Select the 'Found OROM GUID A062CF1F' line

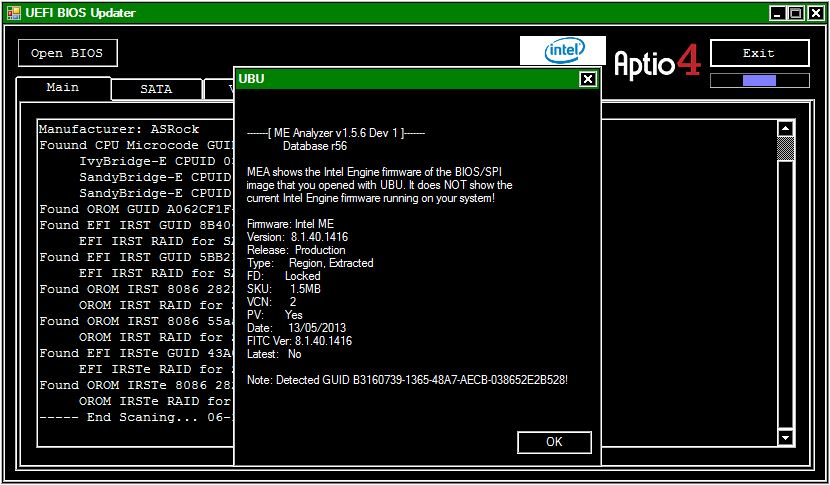136,209
